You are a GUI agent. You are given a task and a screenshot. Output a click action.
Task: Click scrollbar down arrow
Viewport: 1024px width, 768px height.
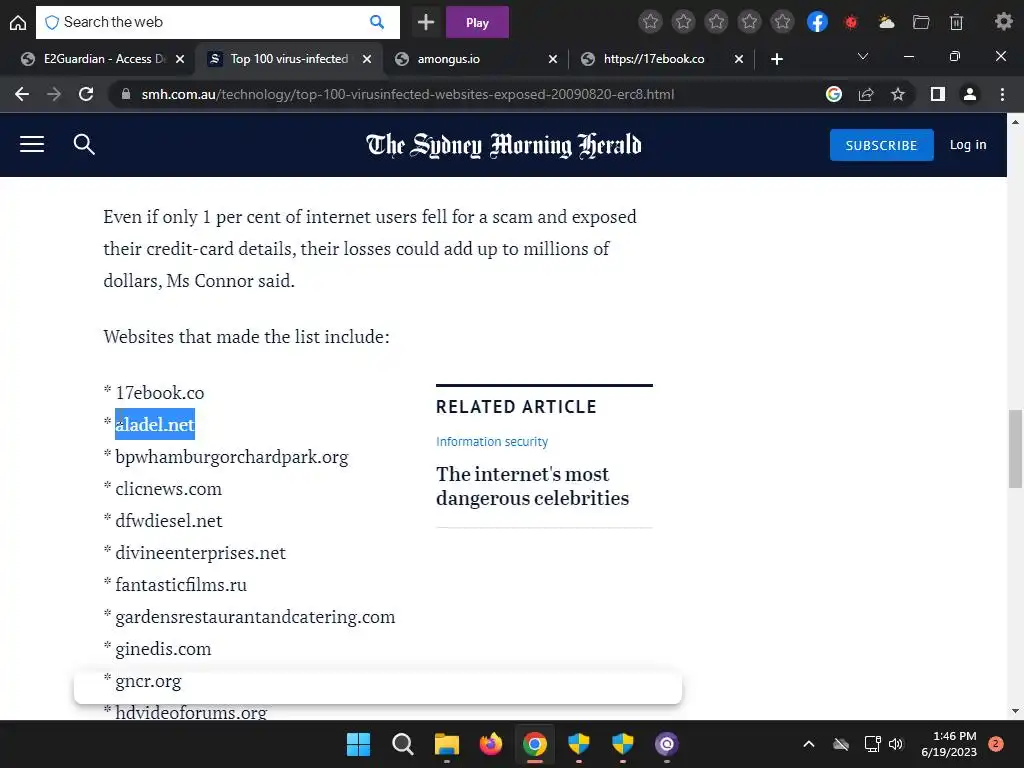coord(1015,711)
